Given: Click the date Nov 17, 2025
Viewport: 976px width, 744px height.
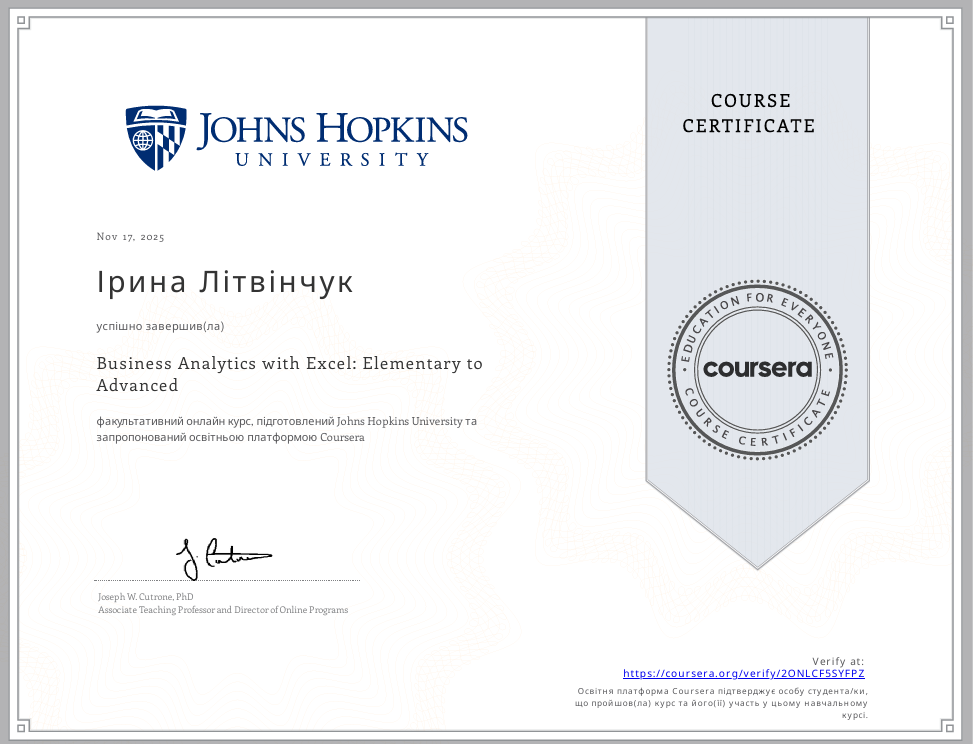Looking at the screenshot, I should [131, 237].
